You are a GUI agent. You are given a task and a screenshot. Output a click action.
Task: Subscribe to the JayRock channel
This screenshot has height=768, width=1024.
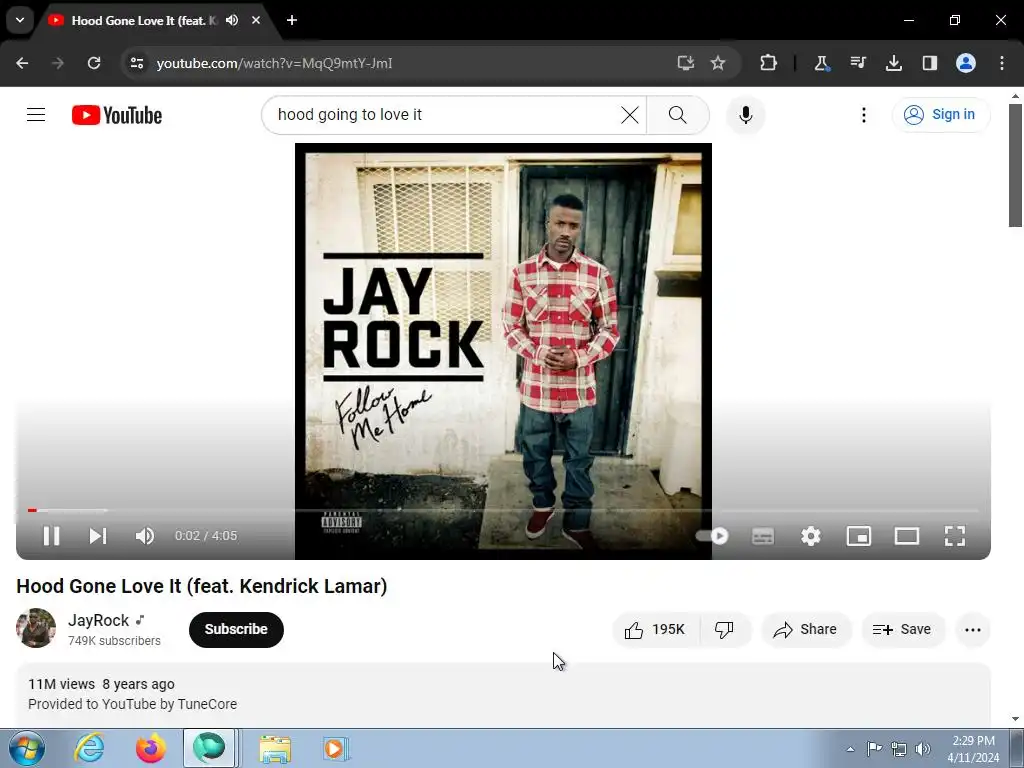pyautogui.click(x=236, y=630)
